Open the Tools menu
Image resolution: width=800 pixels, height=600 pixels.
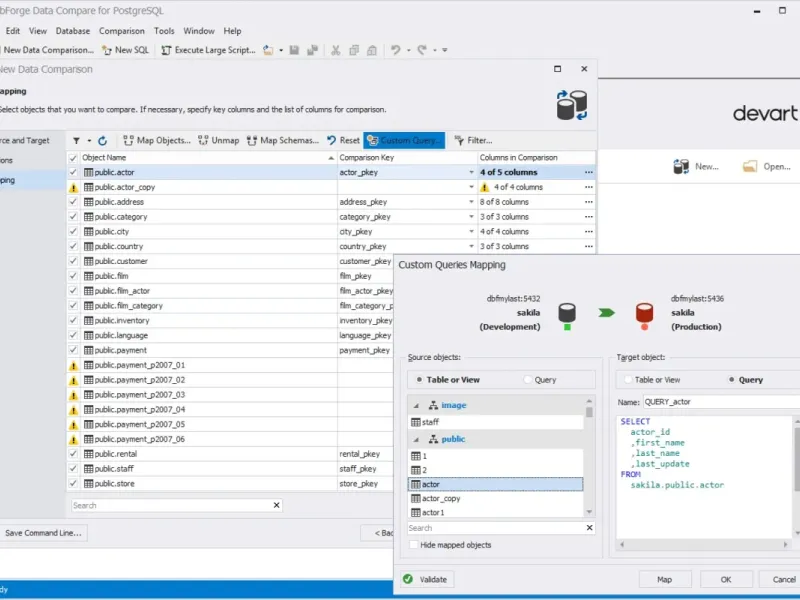[x=164, y=31]
